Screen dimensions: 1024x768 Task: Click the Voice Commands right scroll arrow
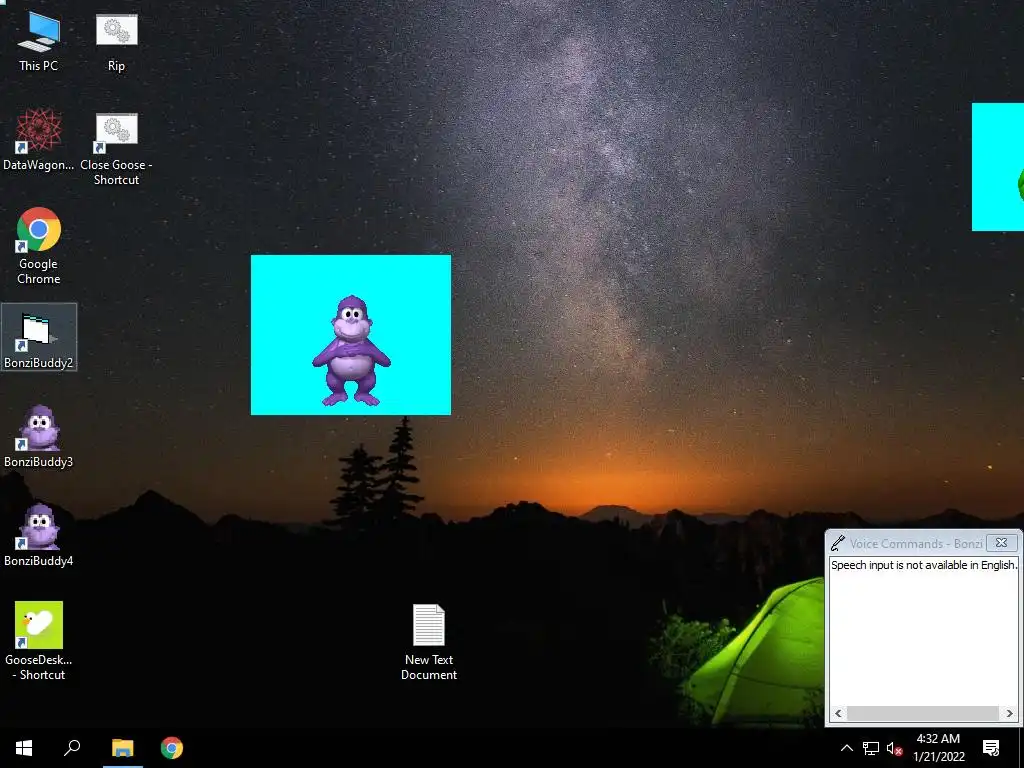(x=1010, y=713)
